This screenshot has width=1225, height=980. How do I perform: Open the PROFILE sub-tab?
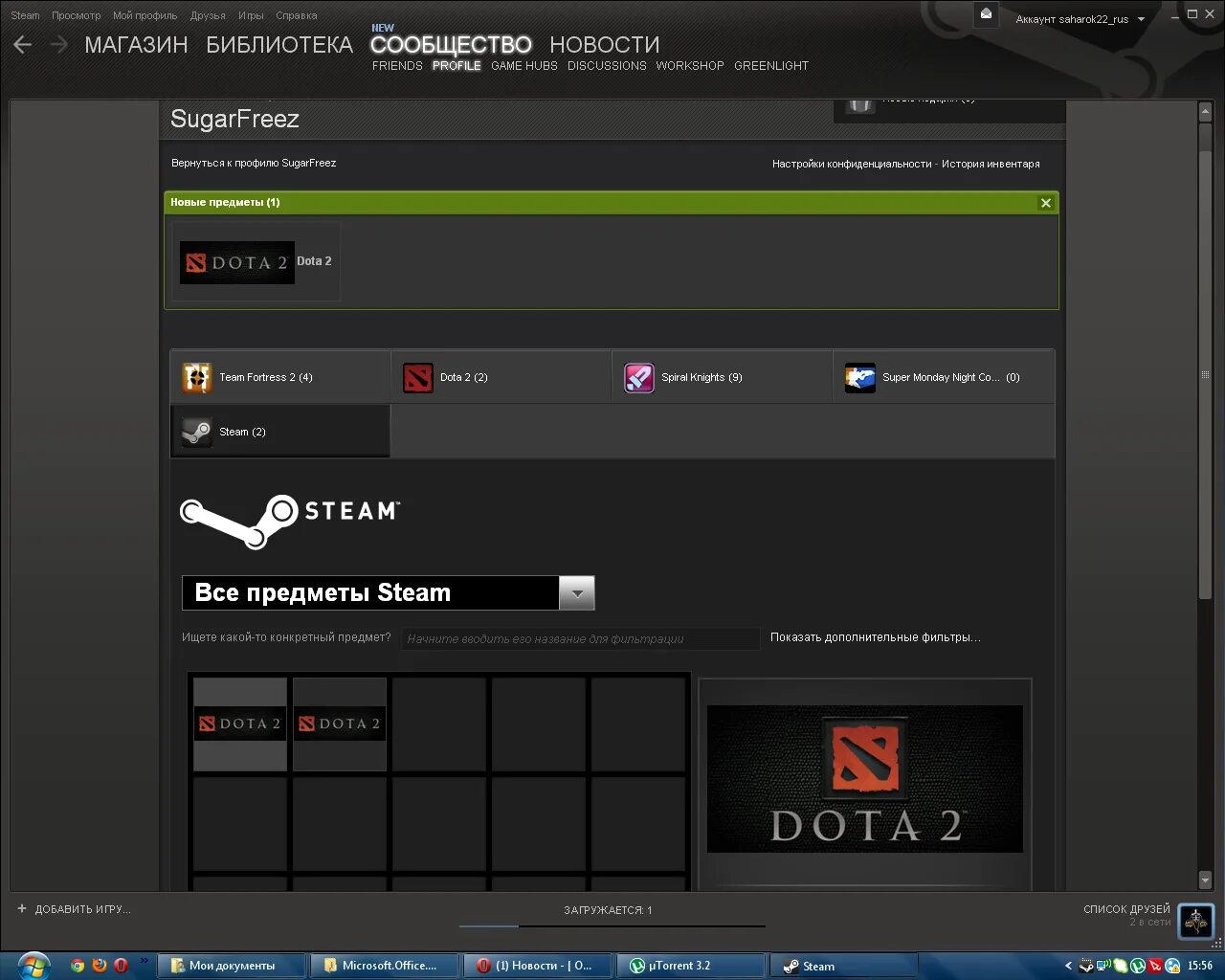(457, 66)
